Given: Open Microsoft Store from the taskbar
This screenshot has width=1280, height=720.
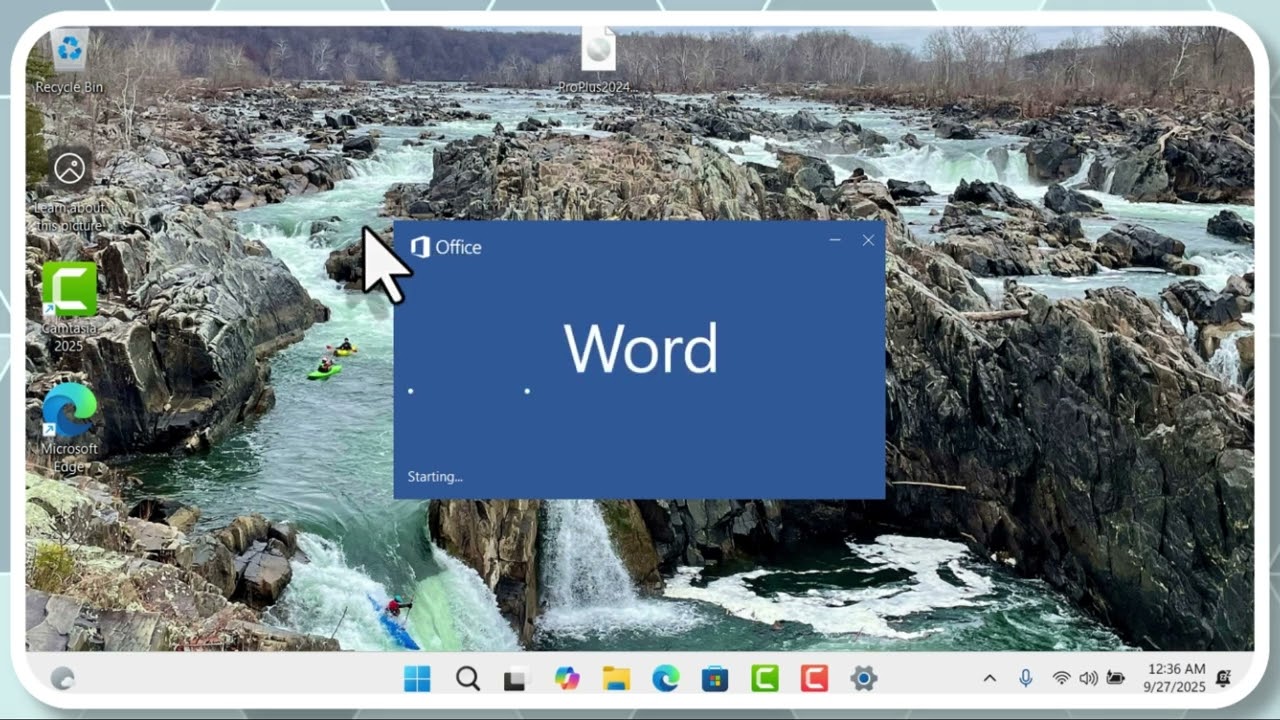Looking at the screenshot, I should point(715,679).
